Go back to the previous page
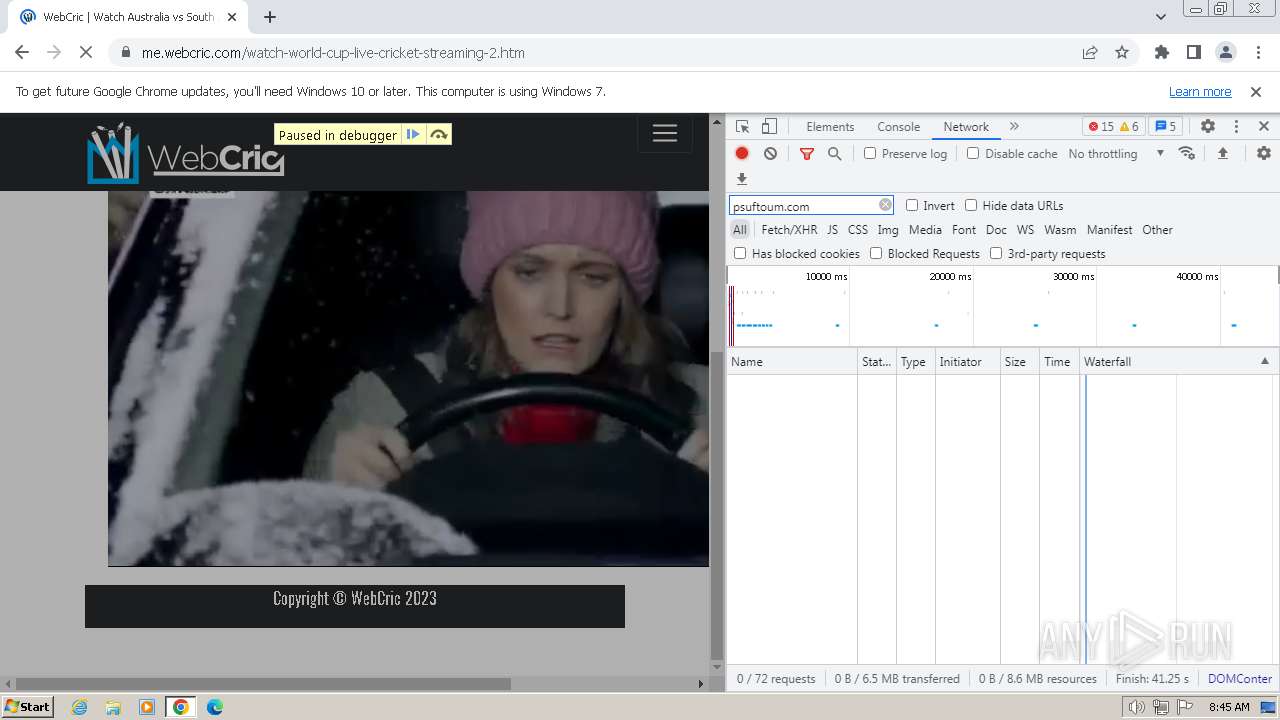 pyautogui.click(x=22, y=53)
